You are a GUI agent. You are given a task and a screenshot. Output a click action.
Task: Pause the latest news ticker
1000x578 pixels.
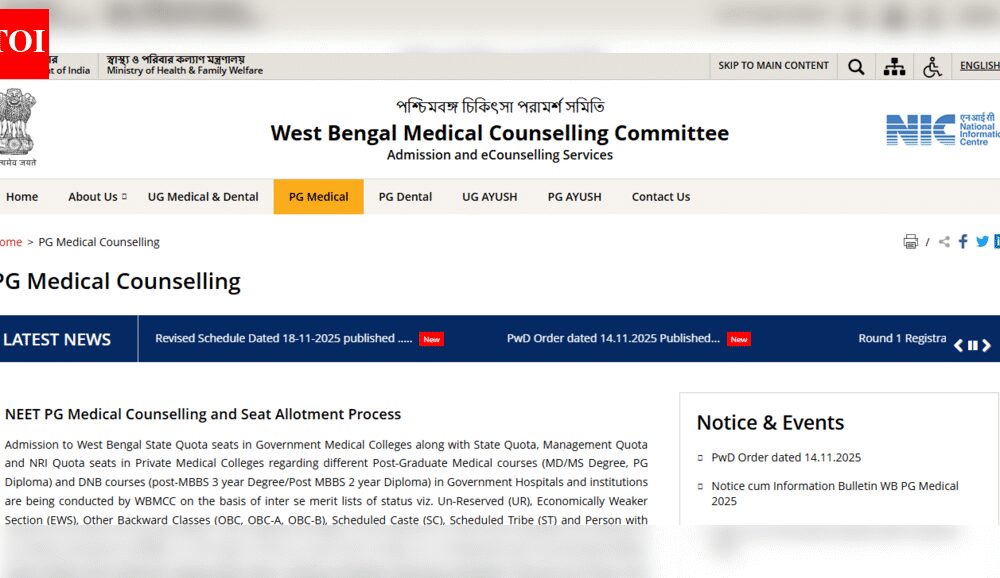[x=972, y=346]
